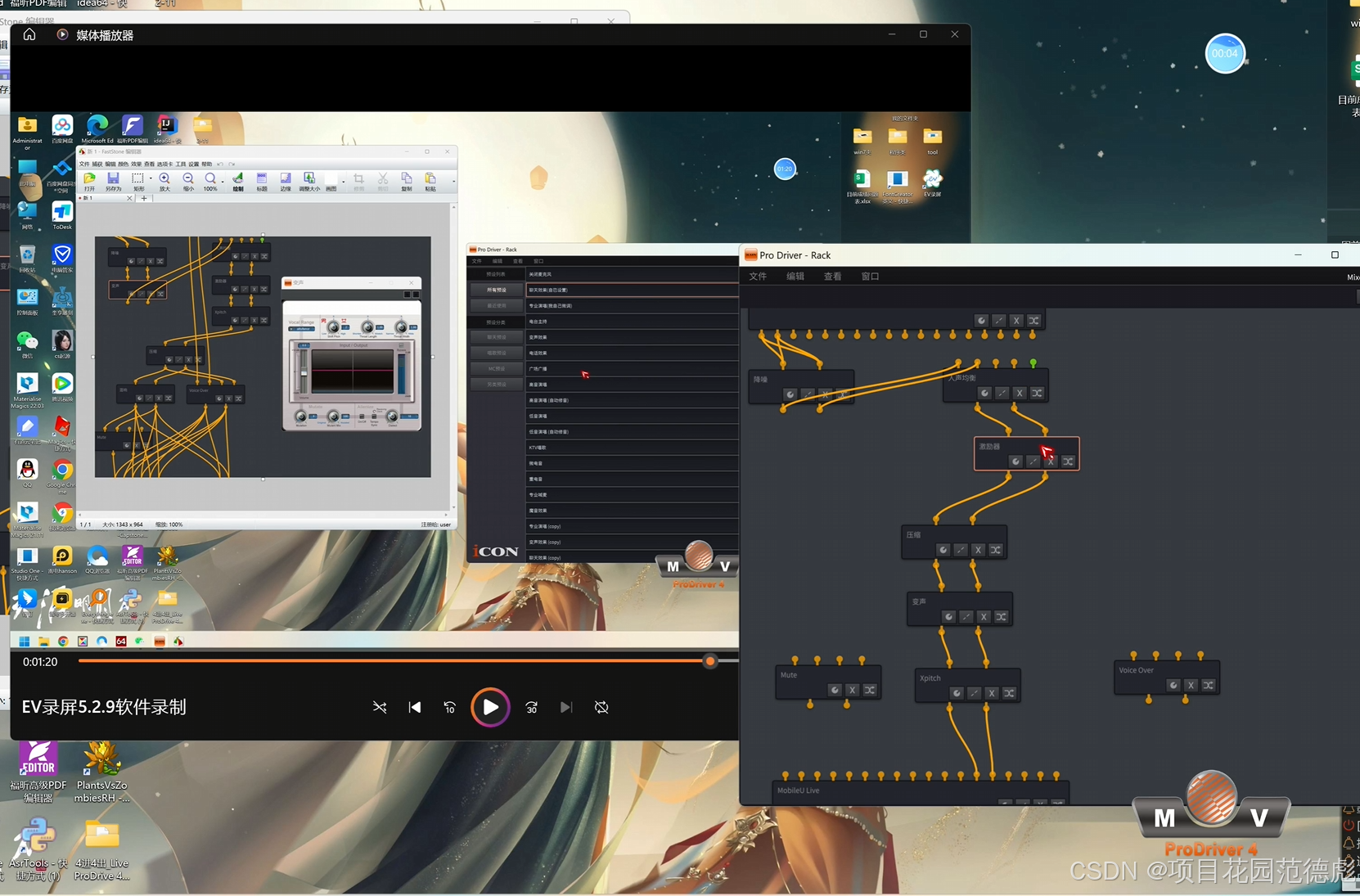This screenshot has width=1360, height=896.
Task: Click the media player home icon
Action: pos(29,34)
